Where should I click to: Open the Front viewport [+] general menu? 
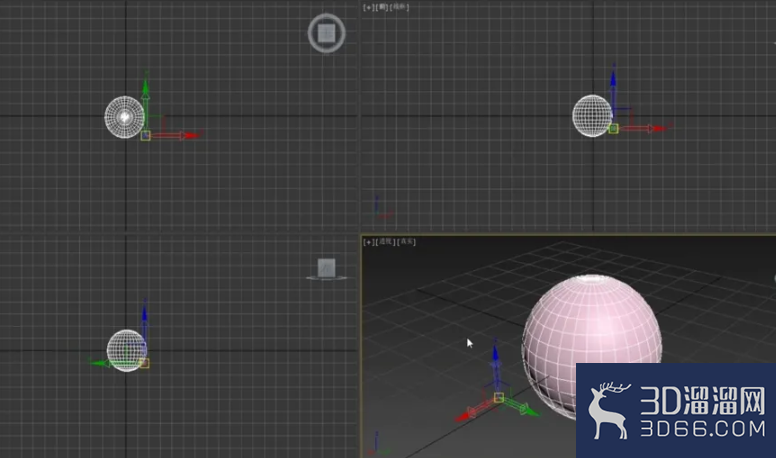coord(368,7)
